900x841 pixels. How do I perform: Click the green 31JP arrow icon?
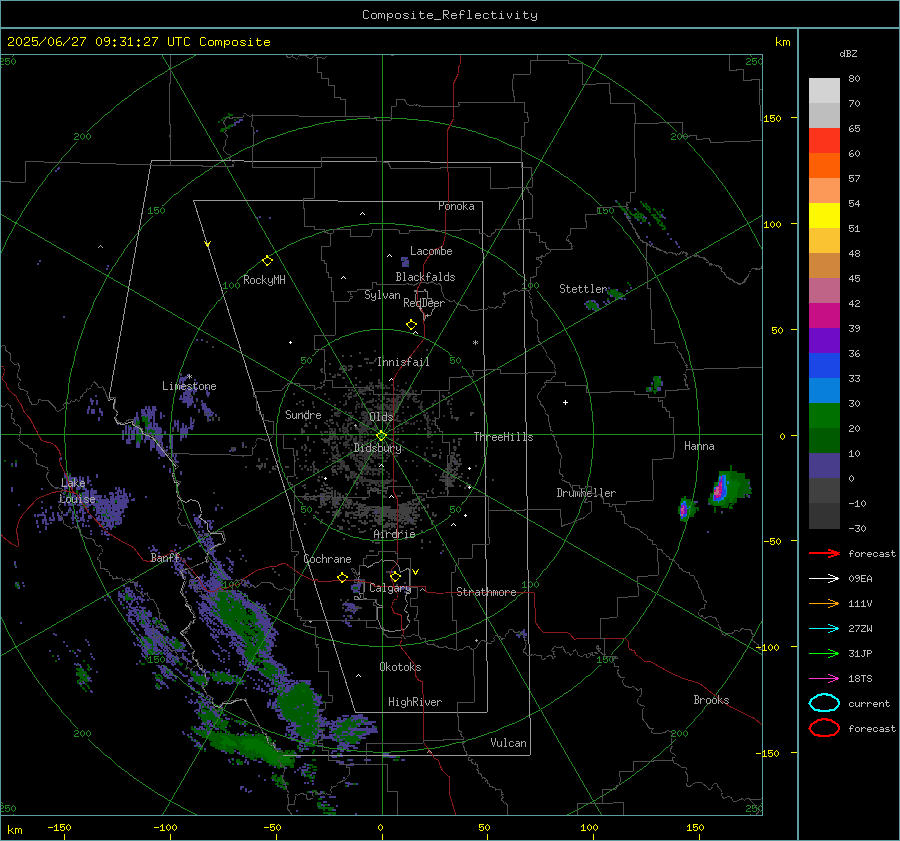tap(824, 653)
